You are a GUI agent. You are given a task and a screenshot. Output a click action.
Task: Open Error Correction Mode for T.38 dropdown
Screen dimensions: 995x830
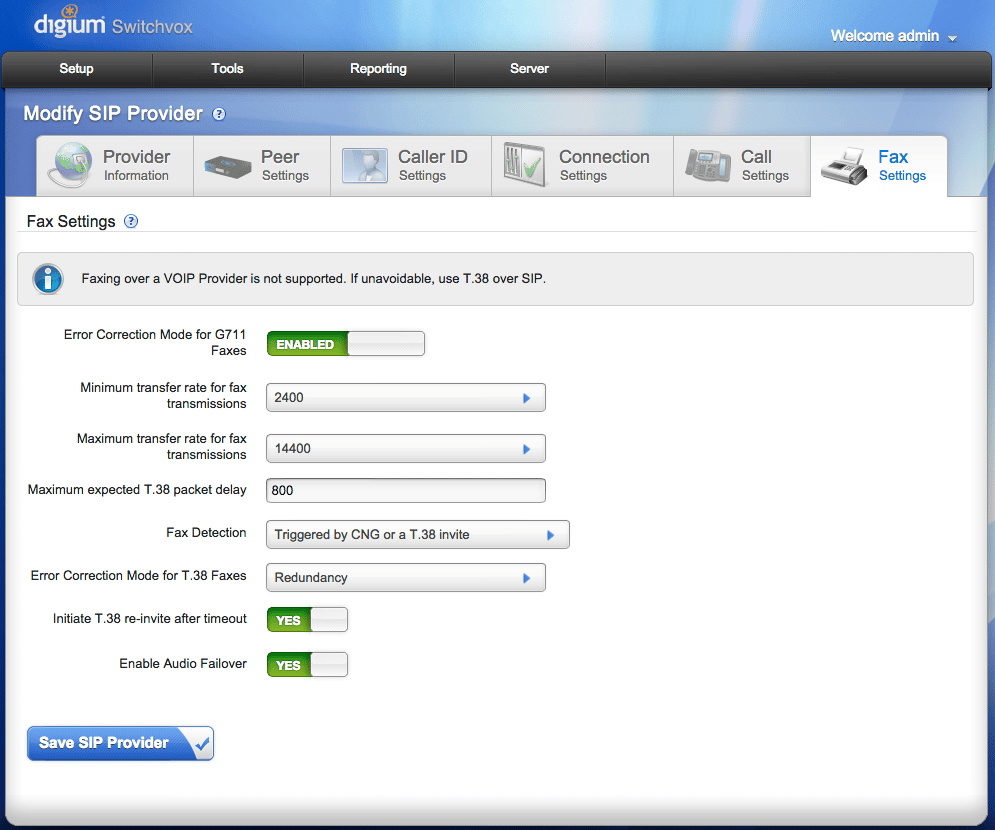tap(405, 578)
